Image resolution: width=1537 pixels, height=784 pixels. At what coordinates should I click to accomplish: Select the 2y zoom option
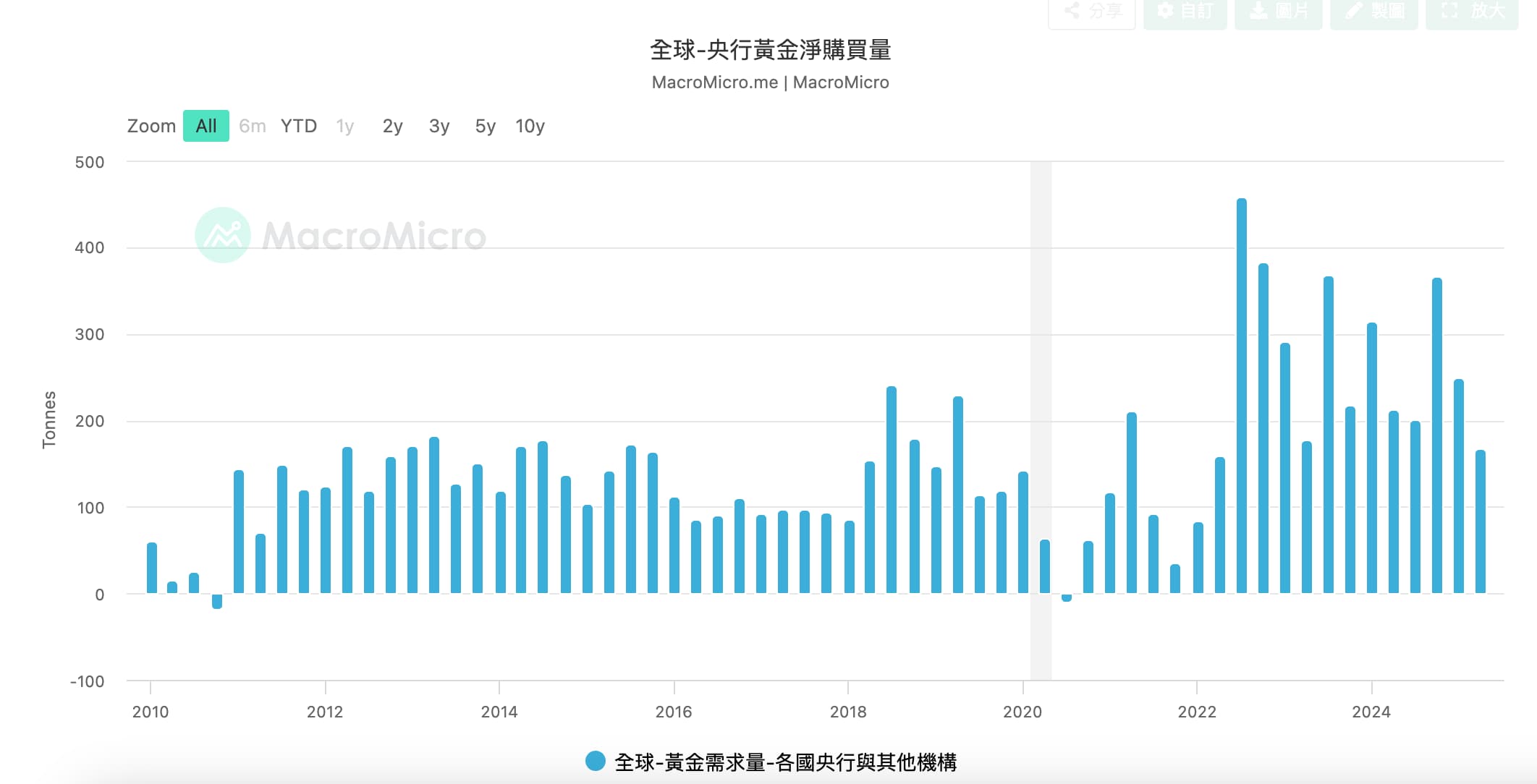coord(391,126)
